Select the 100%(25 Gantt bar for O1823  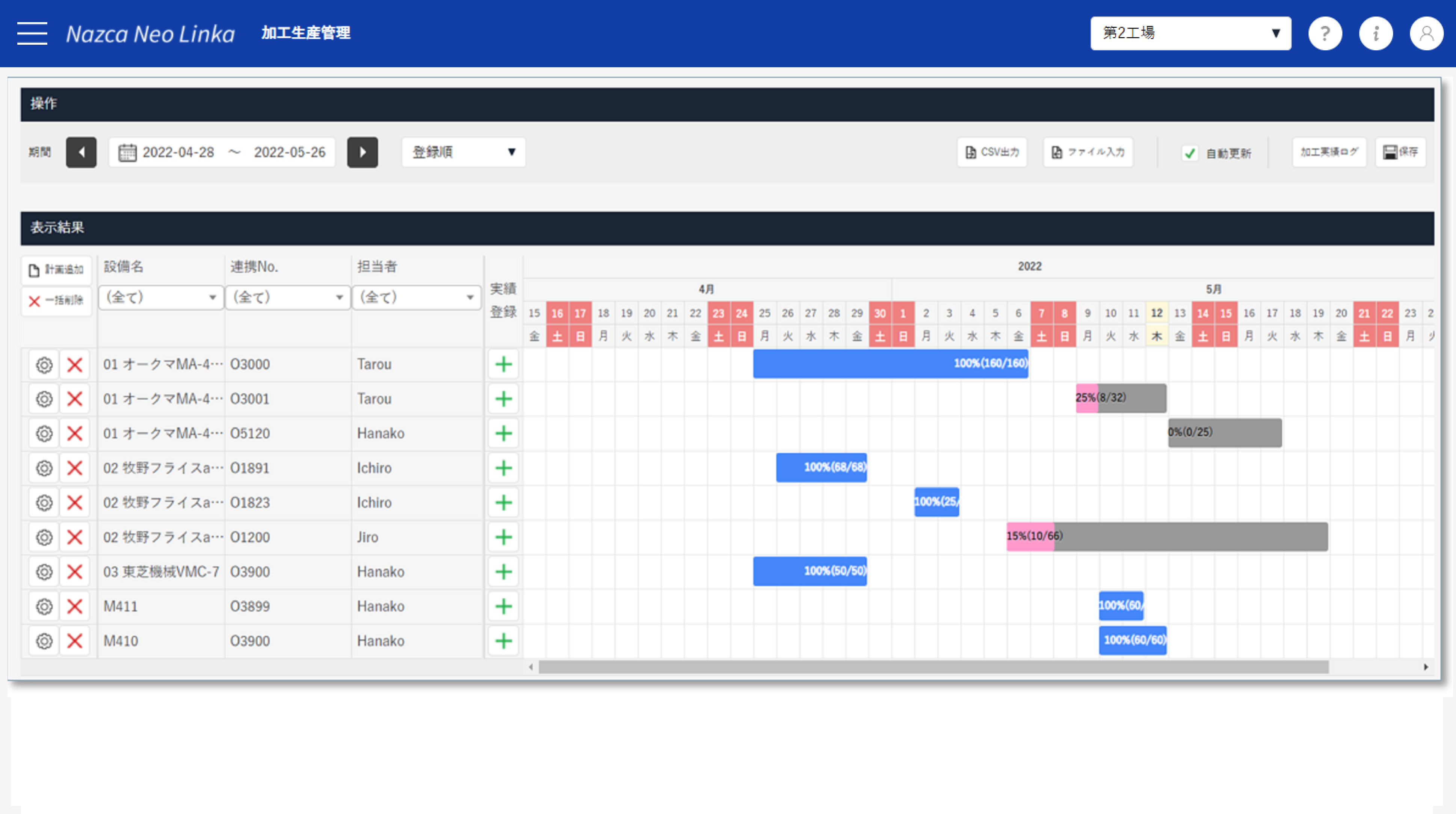click(936, 502)
